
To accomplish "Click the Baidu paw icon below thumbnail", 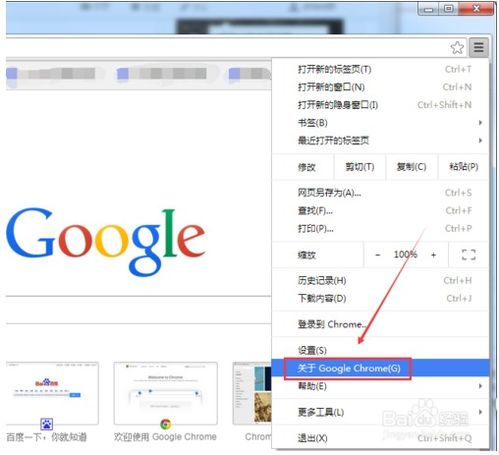I will 46,424.
